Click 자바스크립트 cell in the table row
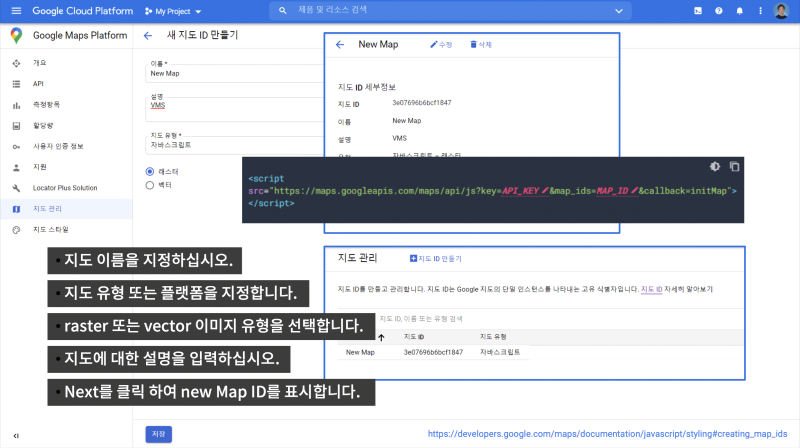 [x=500, y=353]
